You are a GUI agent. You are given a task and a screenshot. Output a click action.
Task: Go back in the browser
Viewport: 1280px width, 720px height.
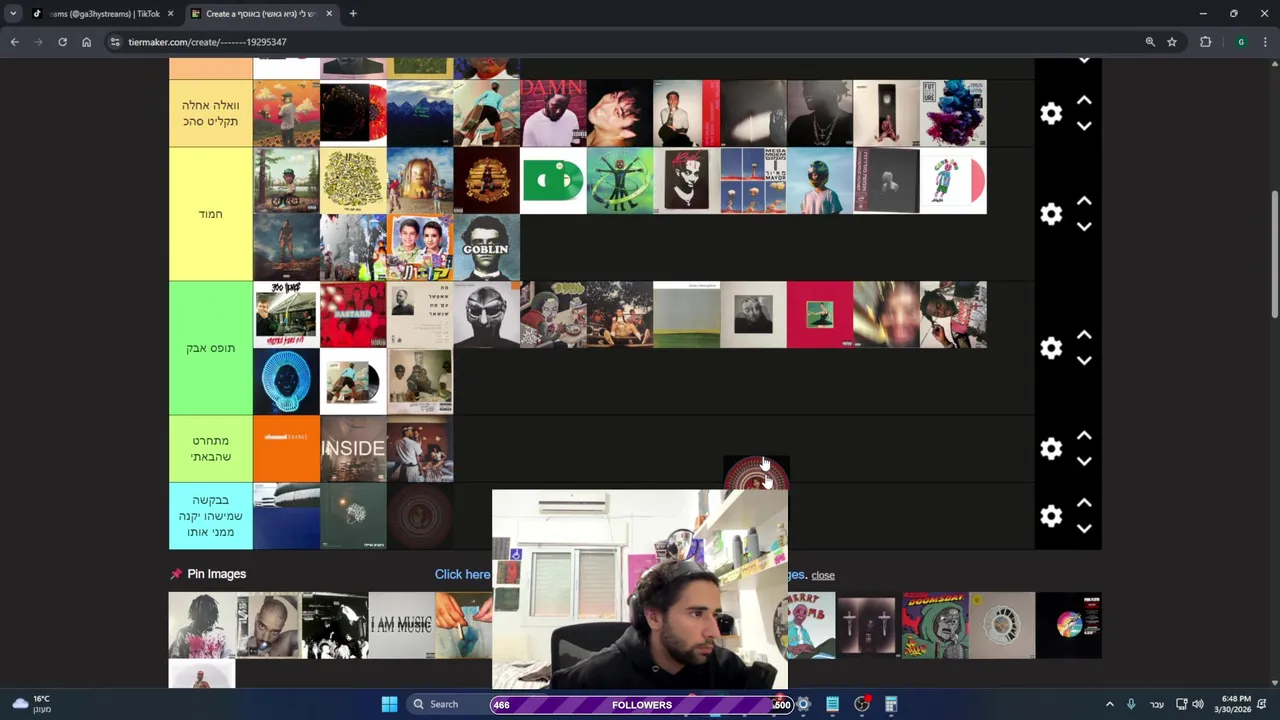(x=14, y=42)
